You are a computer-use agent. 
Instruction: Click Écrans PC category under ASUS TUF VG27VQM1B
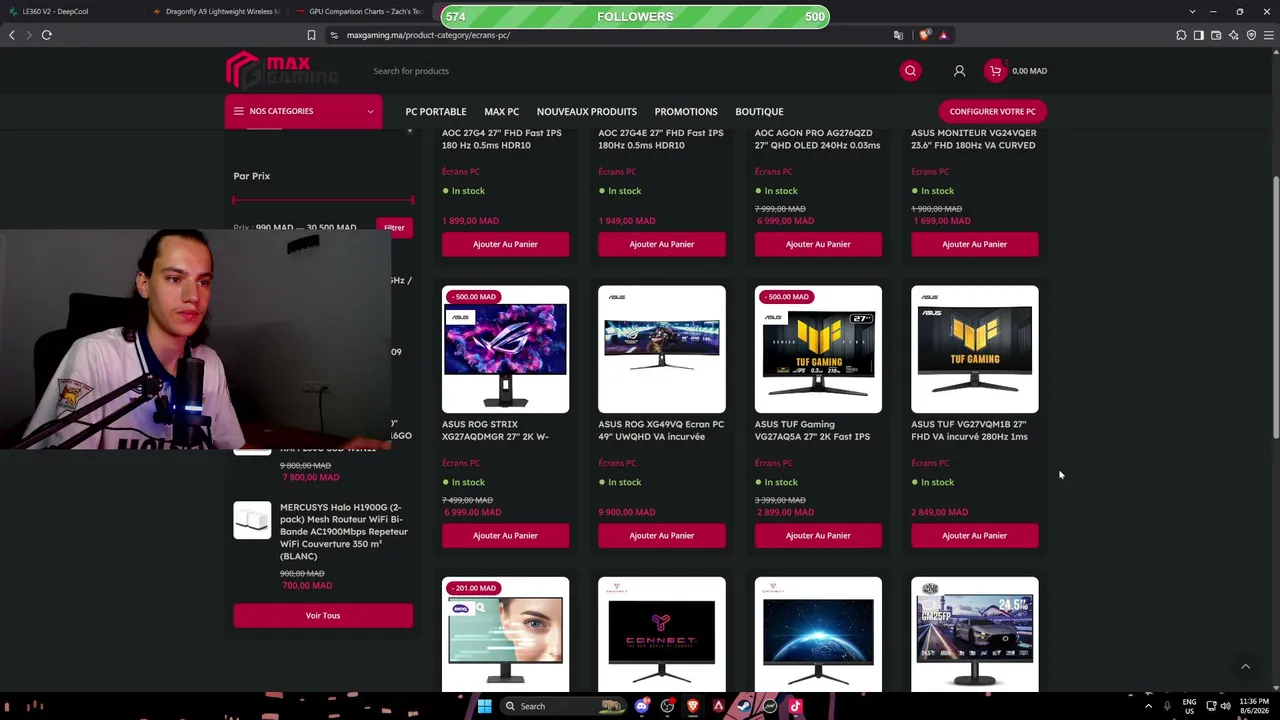tap(930, 463)
